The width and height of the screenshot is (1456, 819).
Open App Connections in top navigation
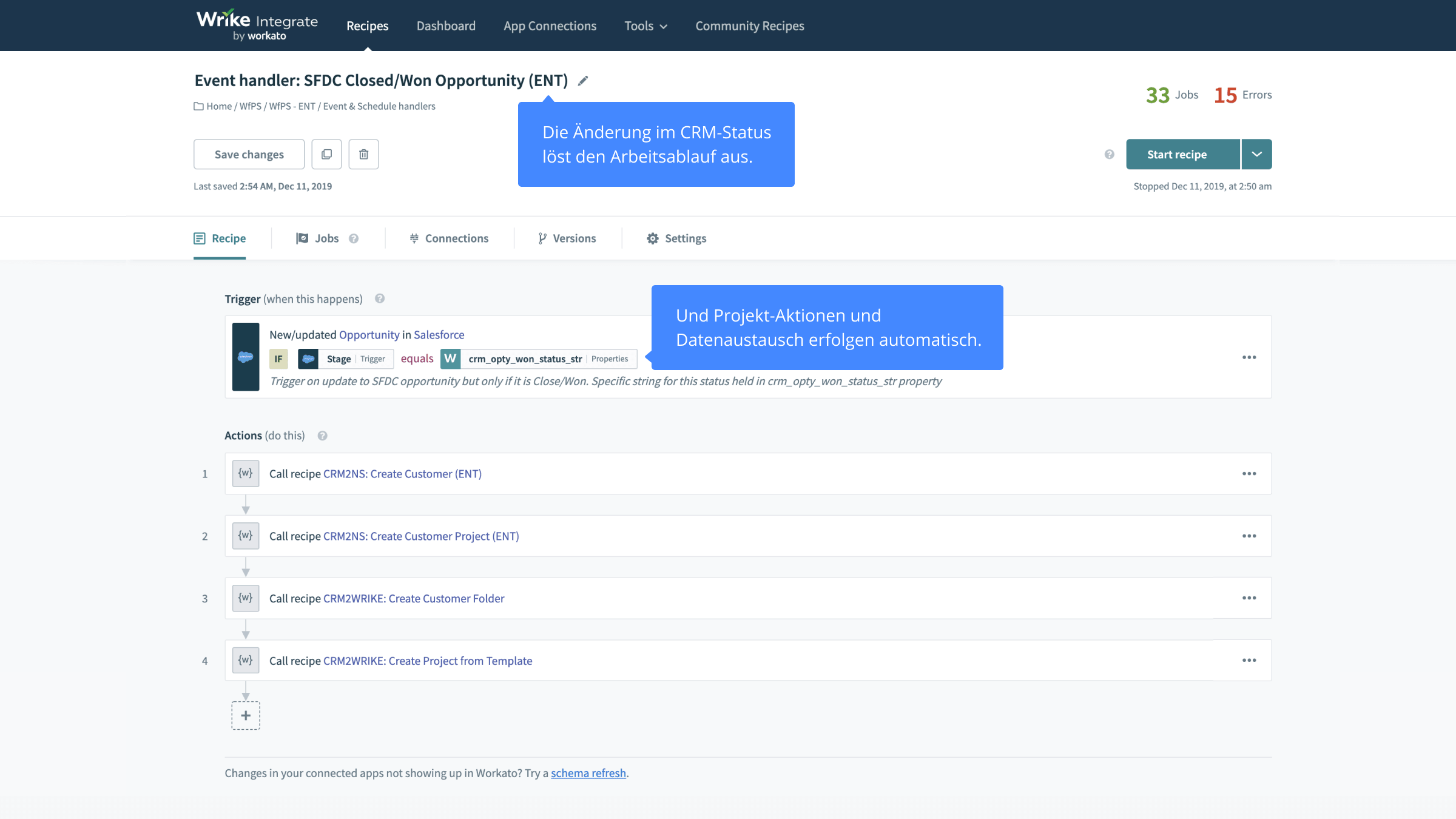coord(550,26)
